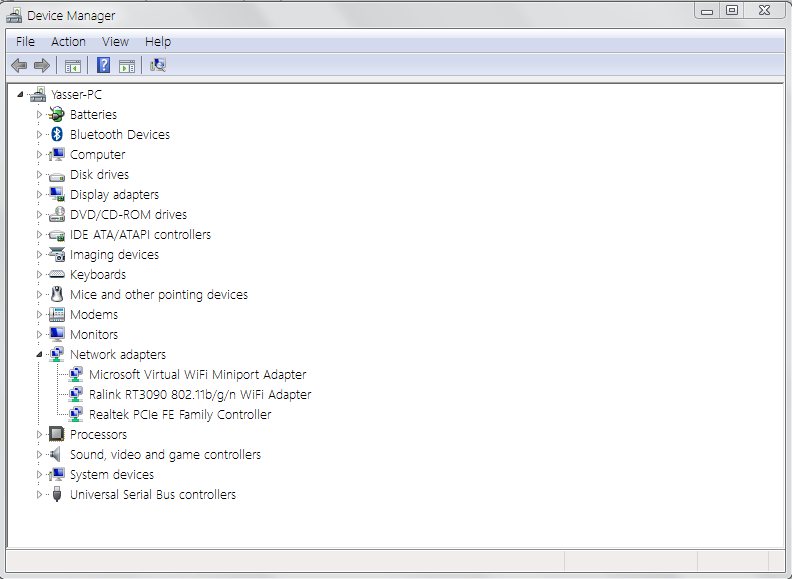
Task: Click Device Manager title bar icon
Action: pyautogui.click(x=14, y=16)
